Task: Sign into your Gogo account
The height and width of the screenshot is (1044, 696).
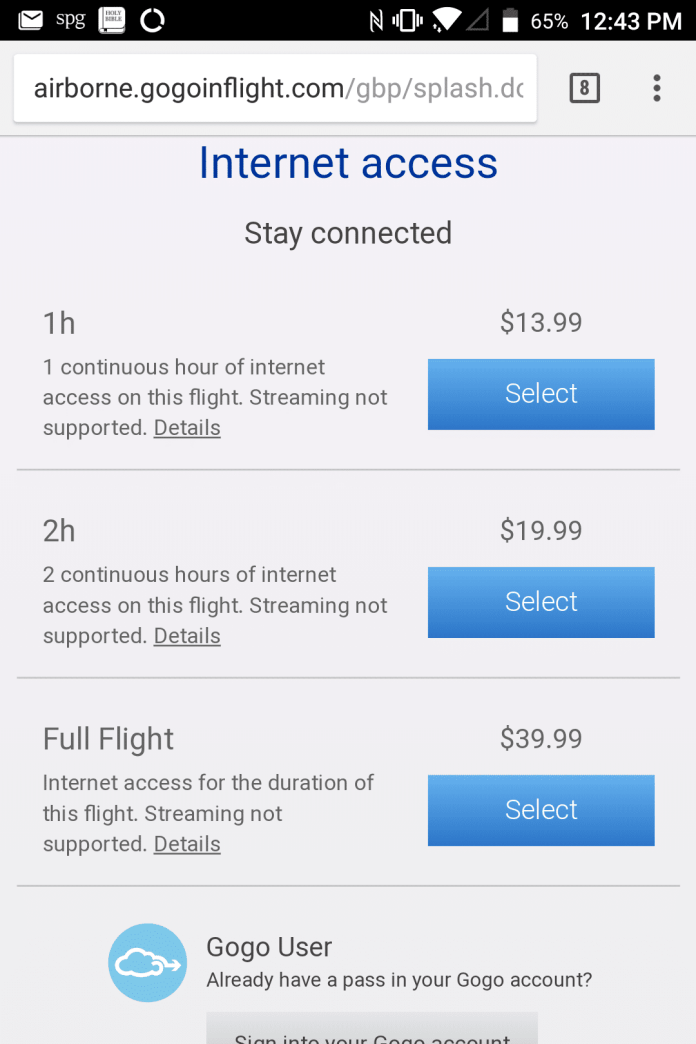Action: (x=372, y=1032)
